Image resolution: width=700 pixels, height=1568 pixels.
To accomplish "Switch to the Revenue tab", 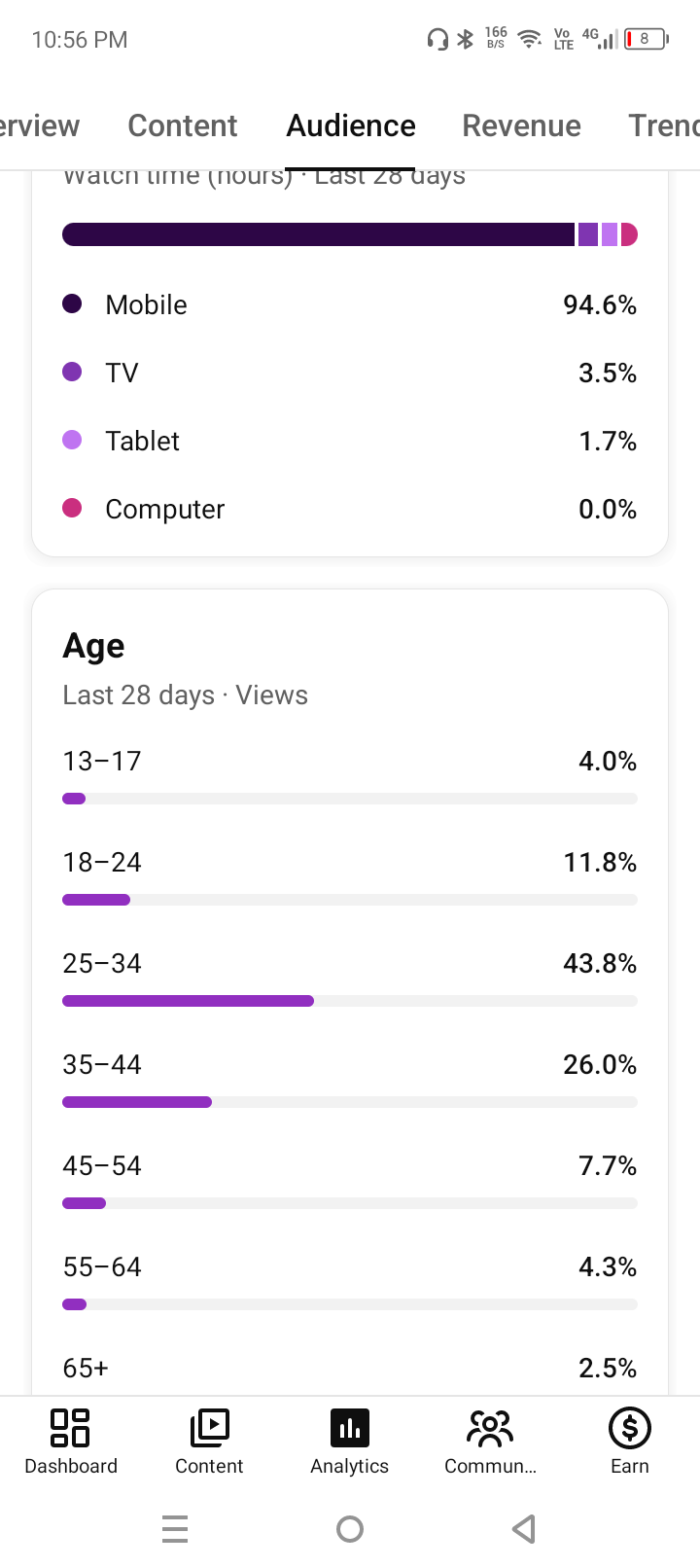I will pyautogui.click(x=521, y=125).
